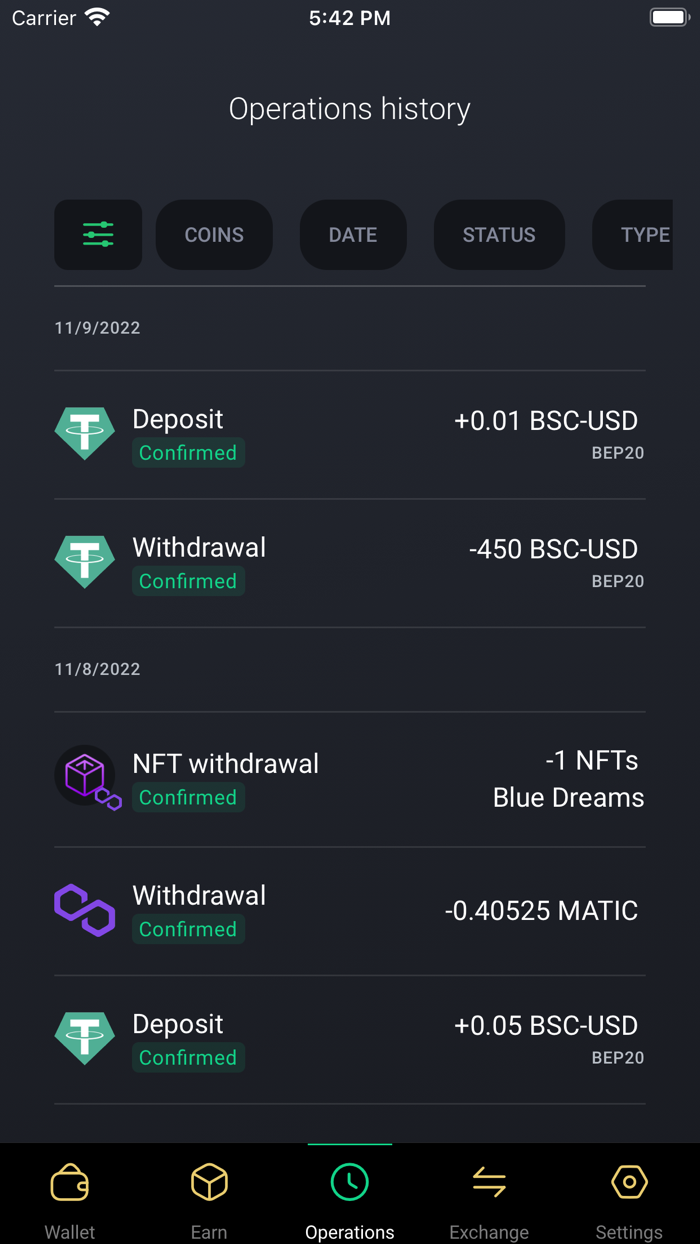Click the Operations clock icon

click(x=349, y=1181)
